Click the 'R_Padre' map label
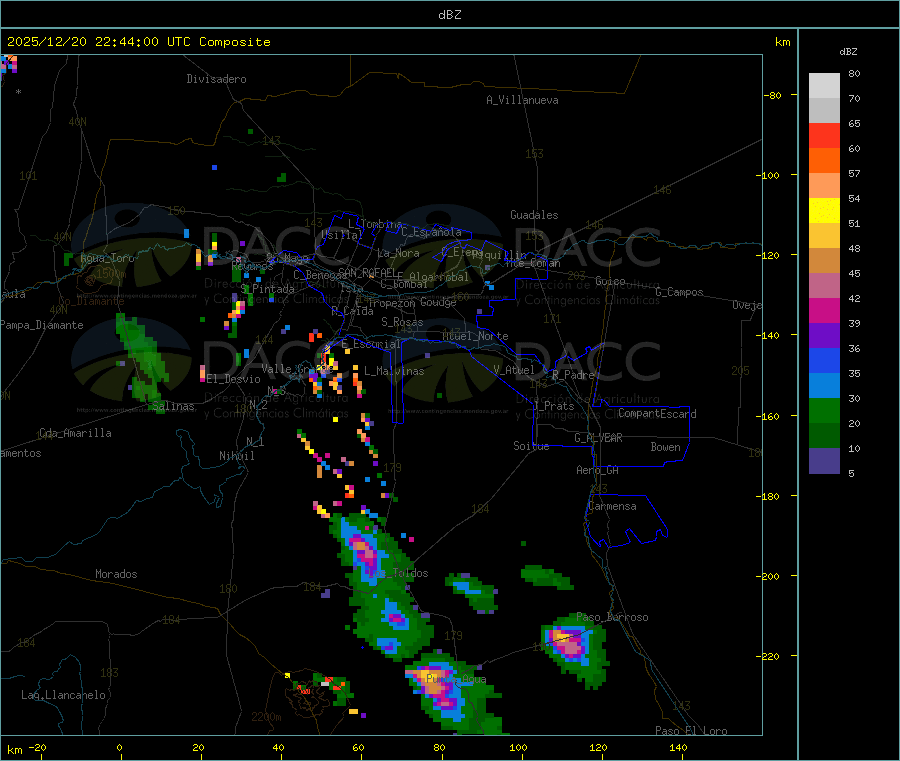Screen dimensions: 900x761 [x=573, y=375]
